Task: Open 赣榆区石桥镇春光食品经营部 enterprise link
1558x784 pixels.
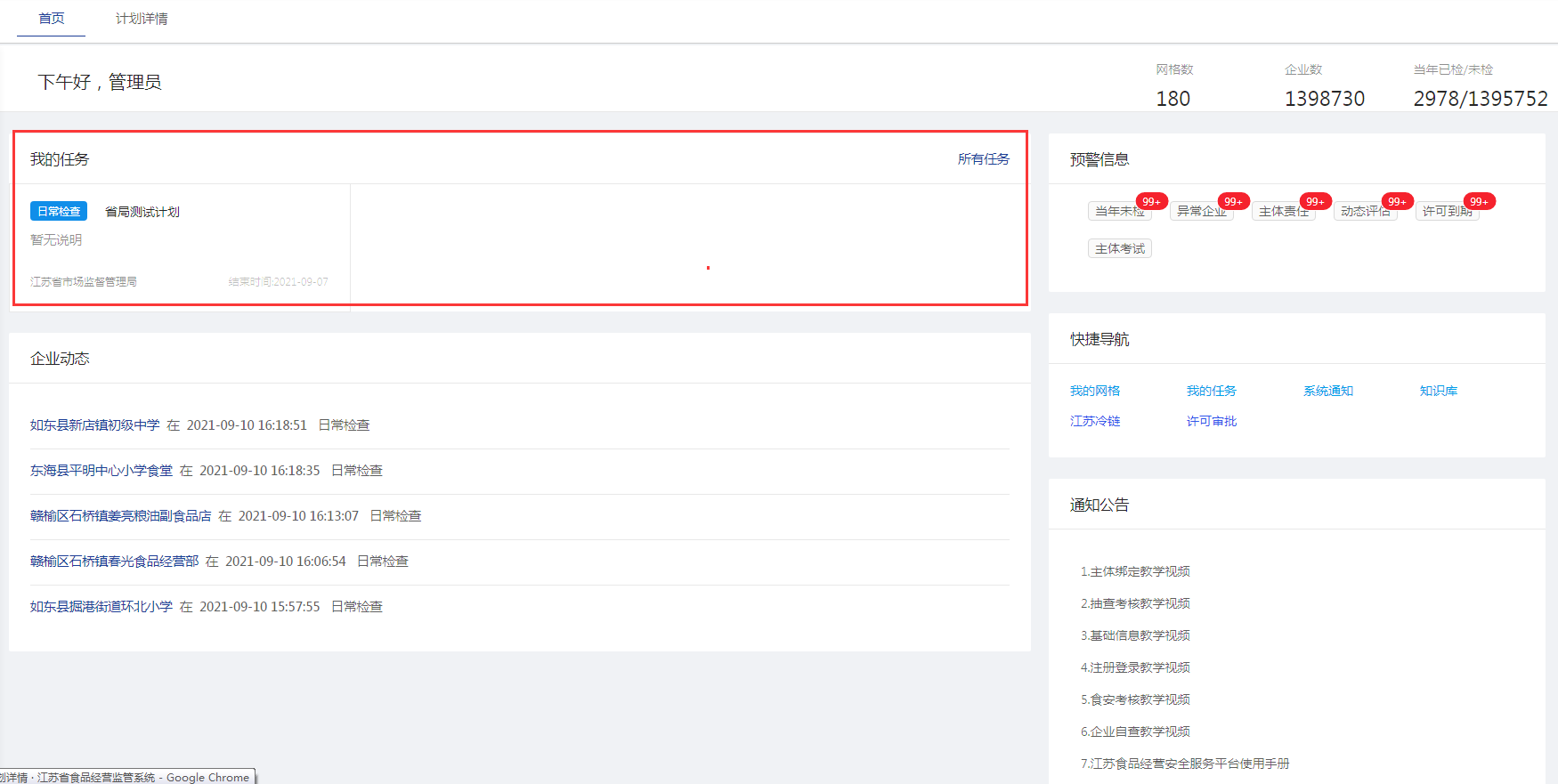Action: coord(115,562)
